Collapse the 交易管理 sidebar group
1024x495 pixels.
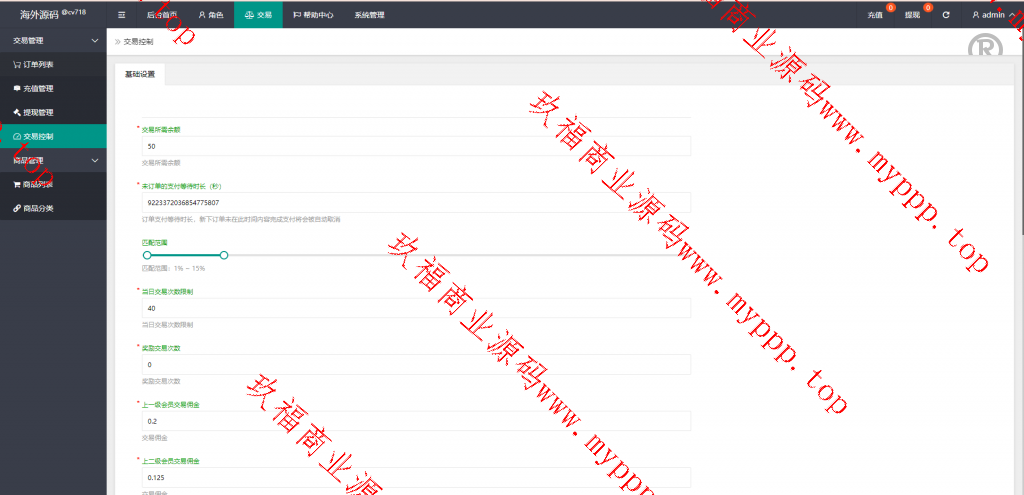[94, 41]
